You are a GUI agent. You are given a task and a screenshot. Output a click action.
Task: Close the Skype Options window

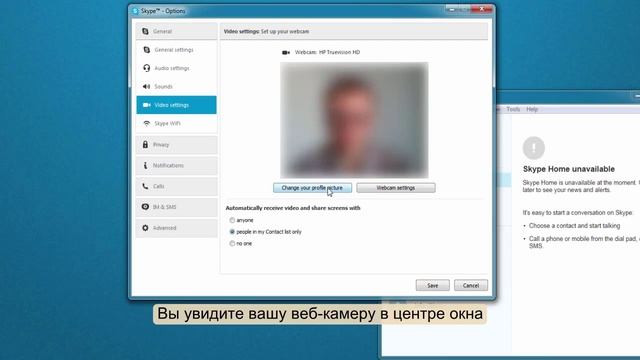pyautogui.click(x=482, y=9)
